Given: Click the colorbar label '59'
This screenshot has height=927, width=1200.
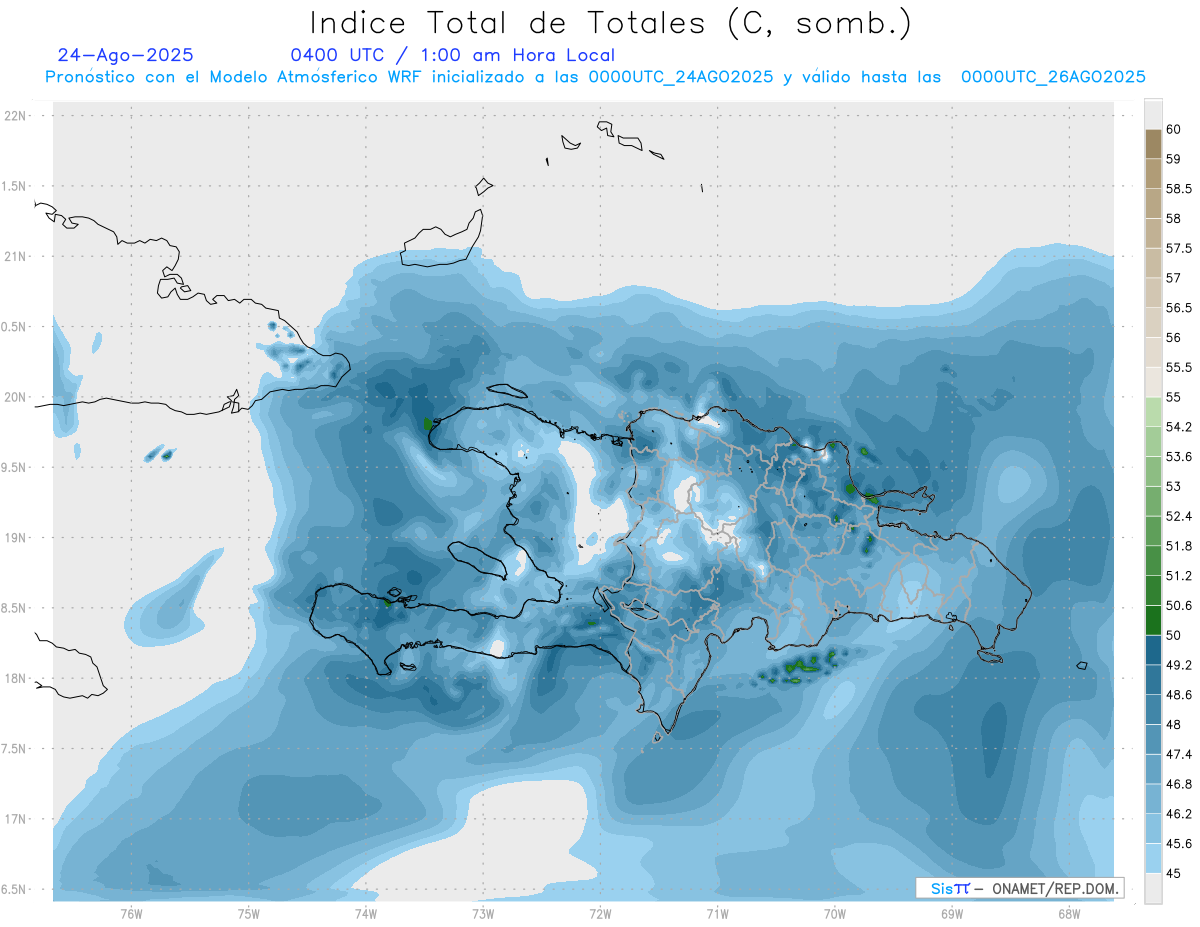Looking at the screenshot, I should point(1173,159).
